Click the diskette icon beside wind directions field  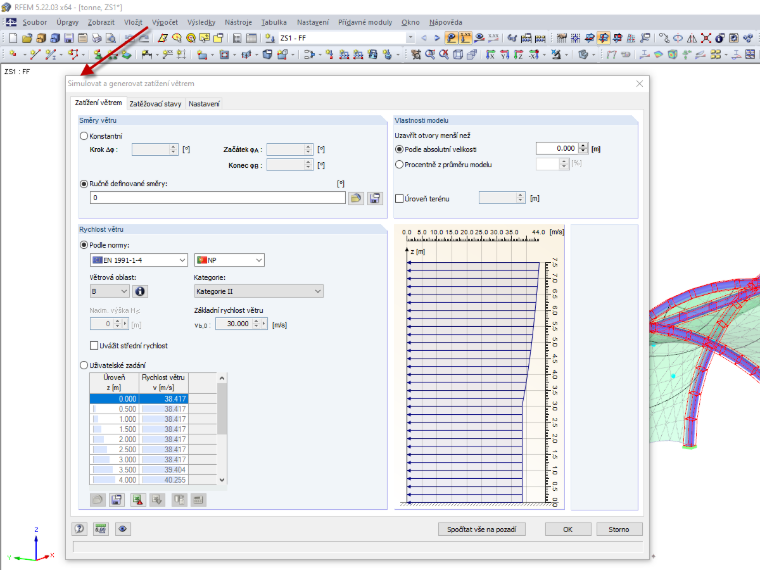coord(375,198)
